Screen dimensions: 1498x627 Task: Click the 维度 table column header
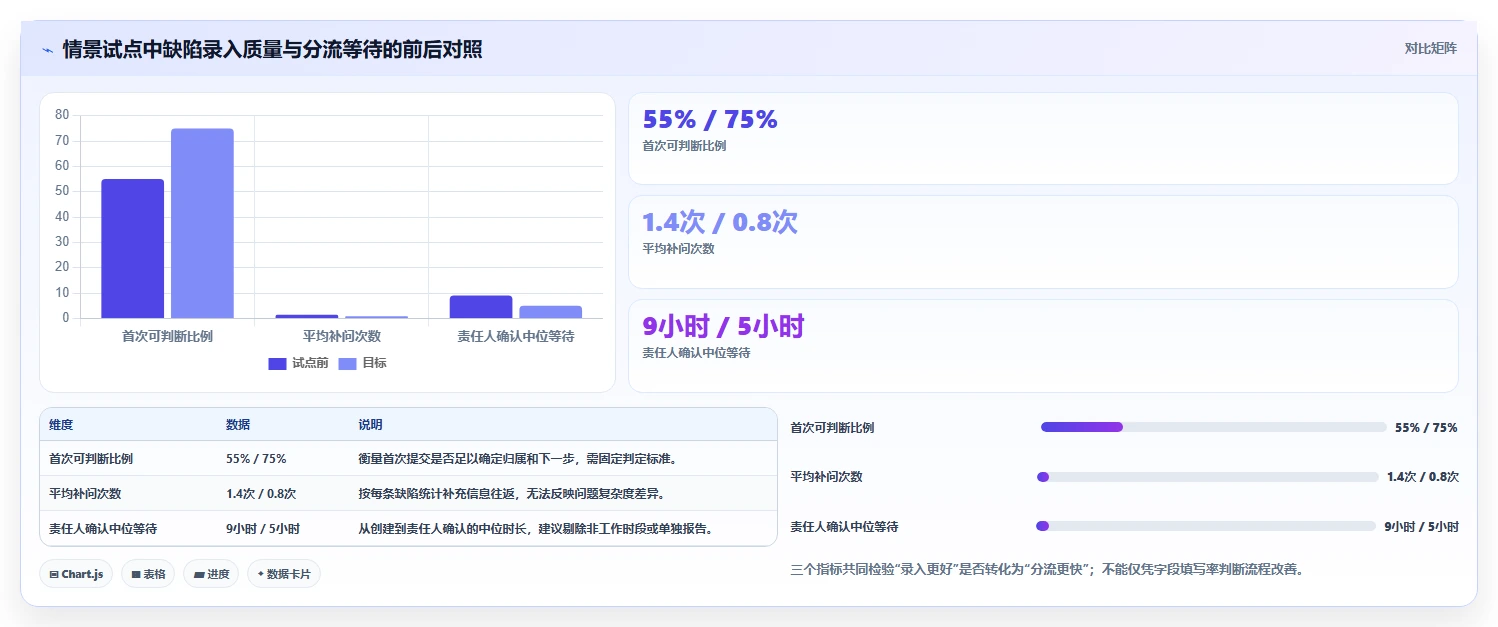pos(61,425)
